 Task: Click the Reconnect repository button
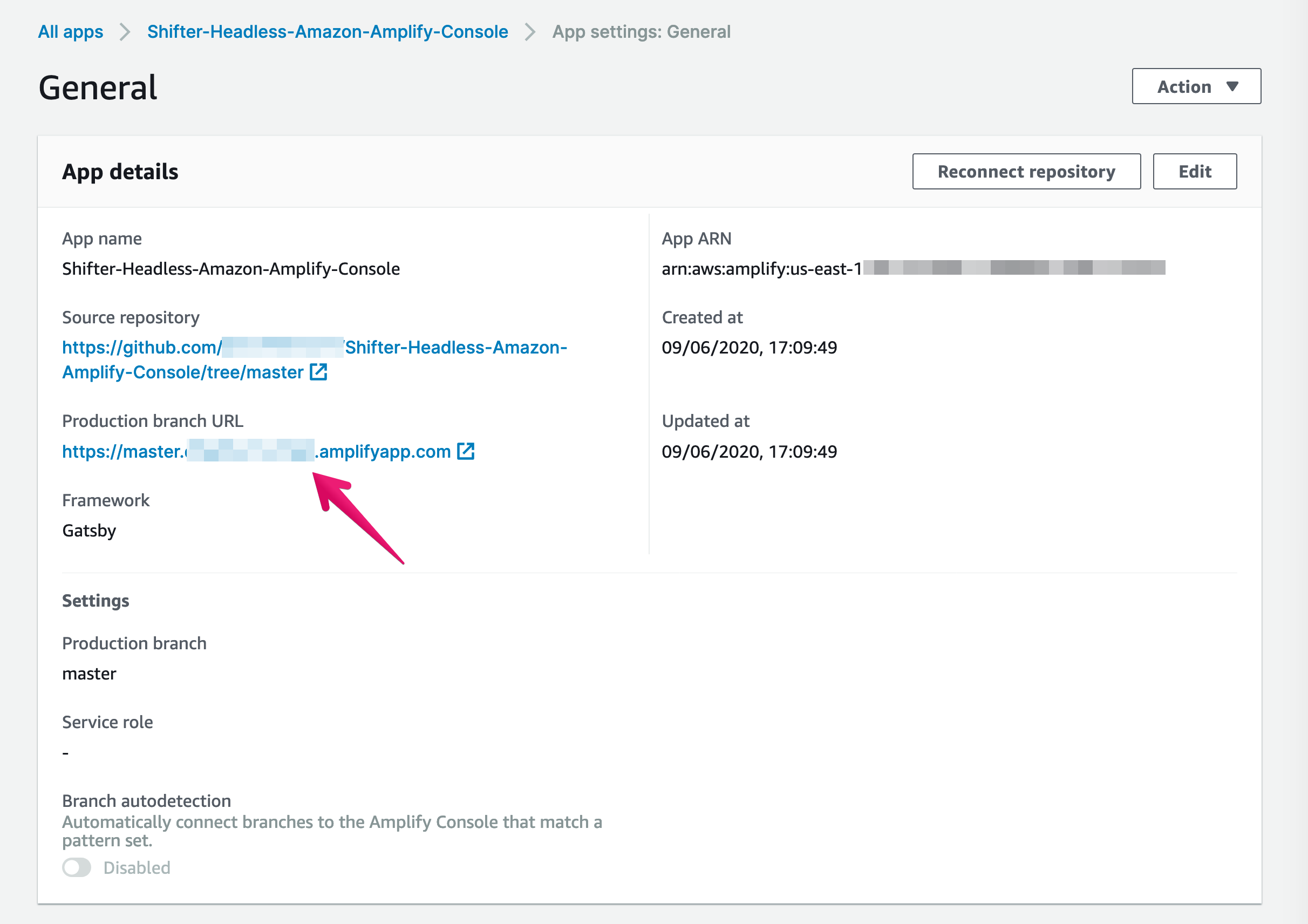pos(1026,172)
